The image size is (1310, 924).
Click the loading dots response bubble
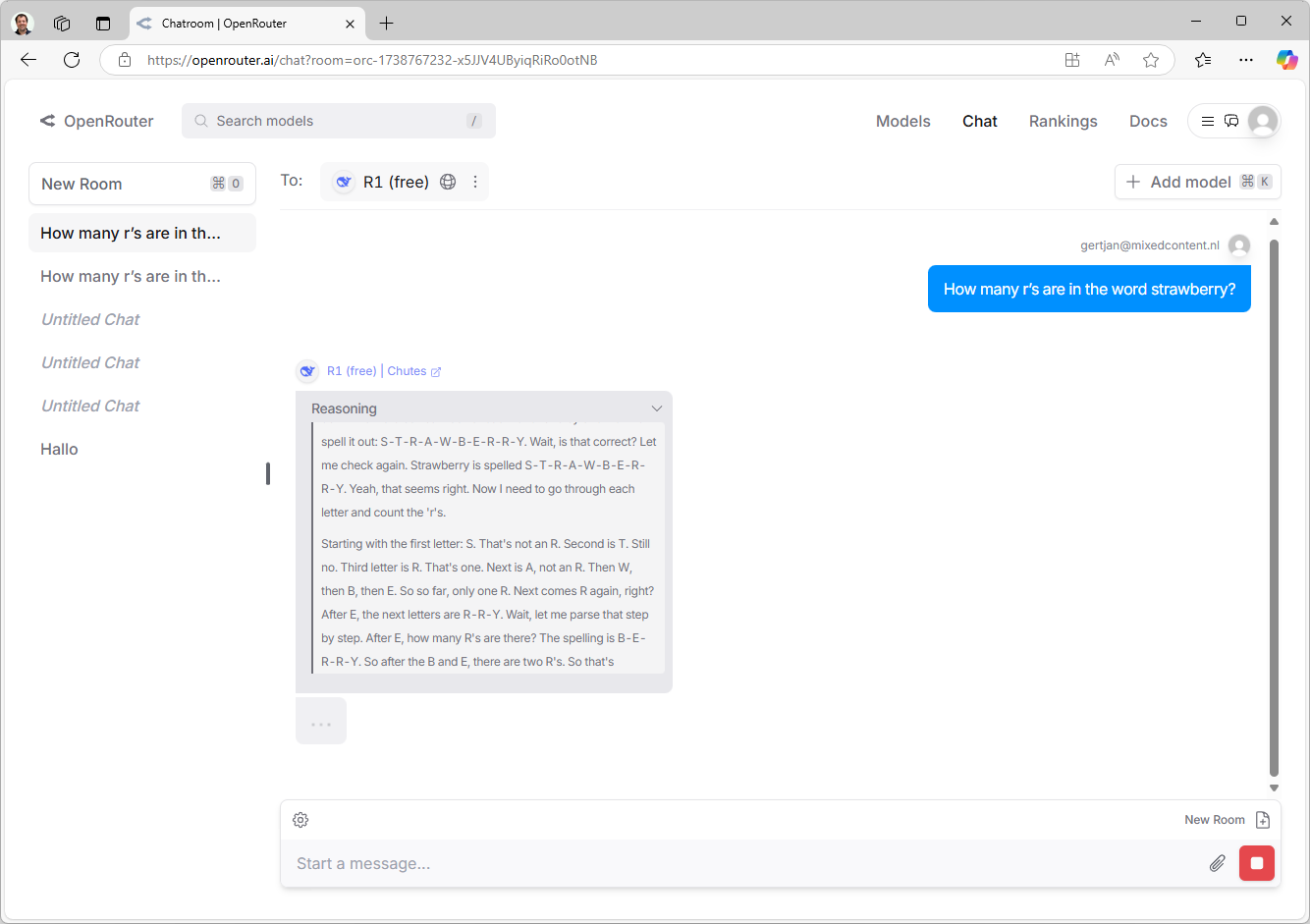coord(321,721)
